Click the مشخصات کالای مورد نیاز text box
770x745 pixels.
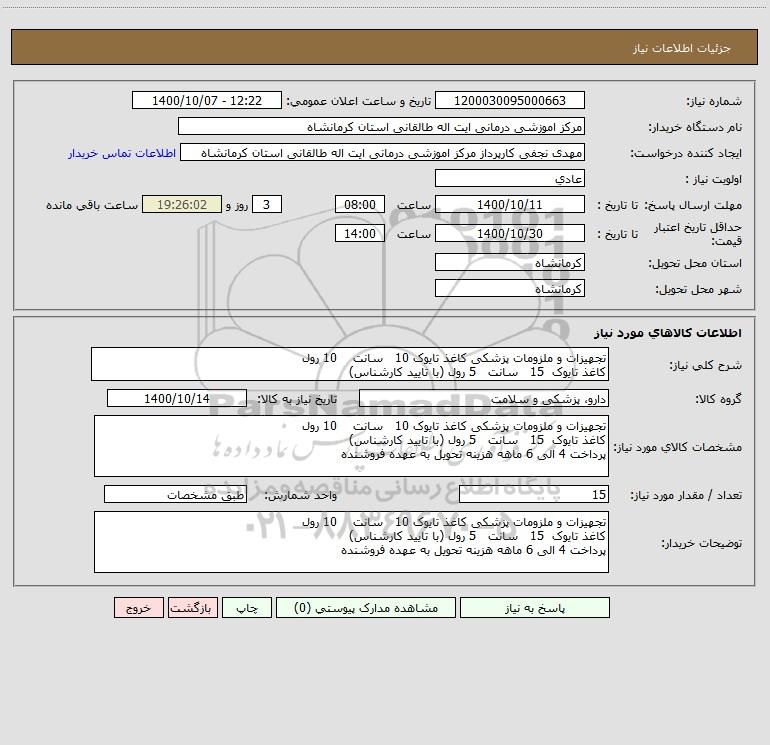(351, 446)
